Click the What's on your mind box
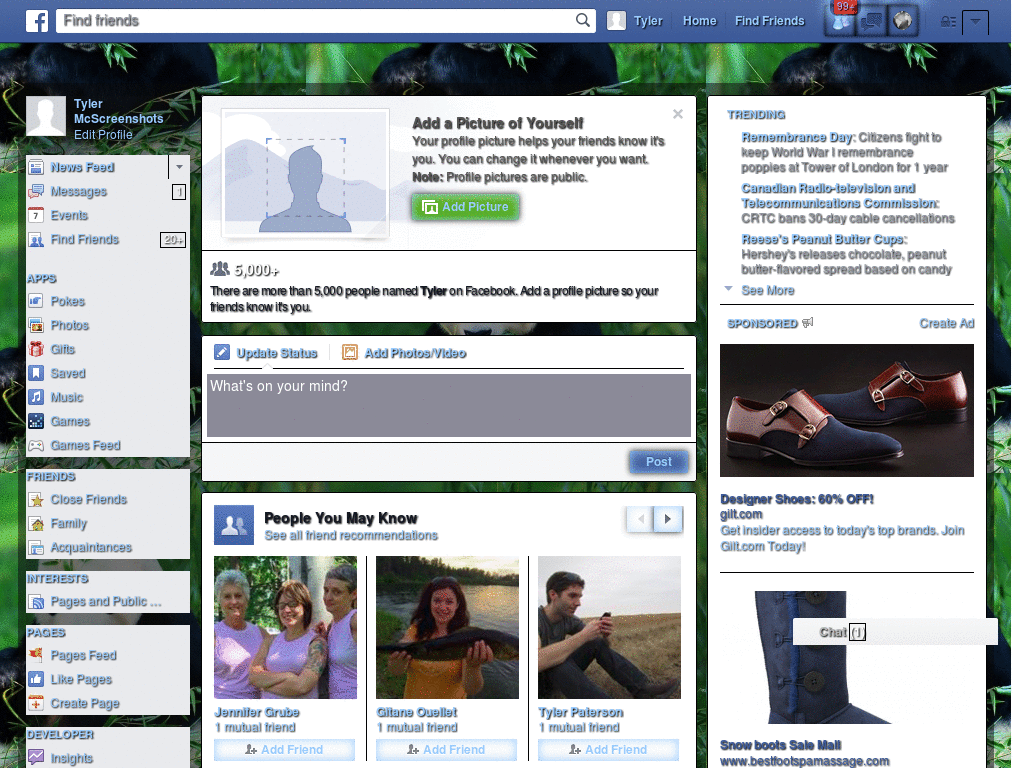 [449, 406]
